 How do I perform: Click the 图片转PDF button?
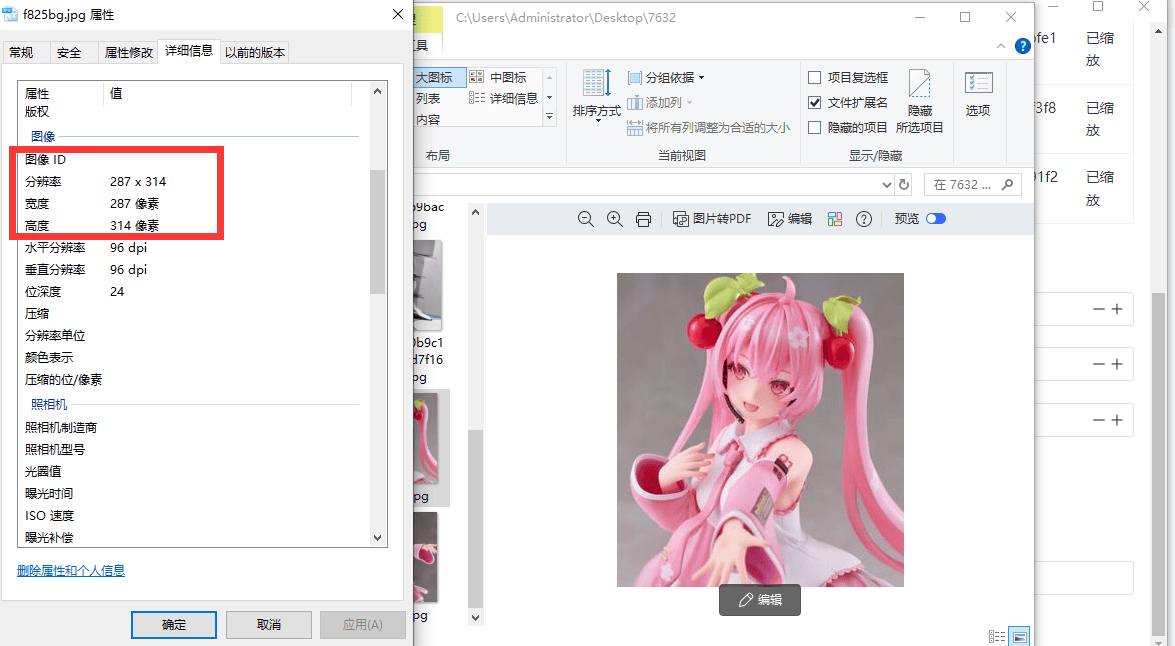(x=712, y=219)
